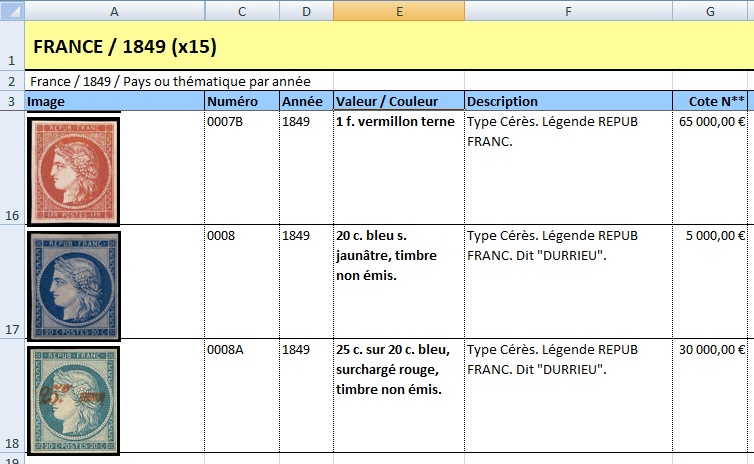
Task: Select cell with number 0007B
Action: click(242, 168)
